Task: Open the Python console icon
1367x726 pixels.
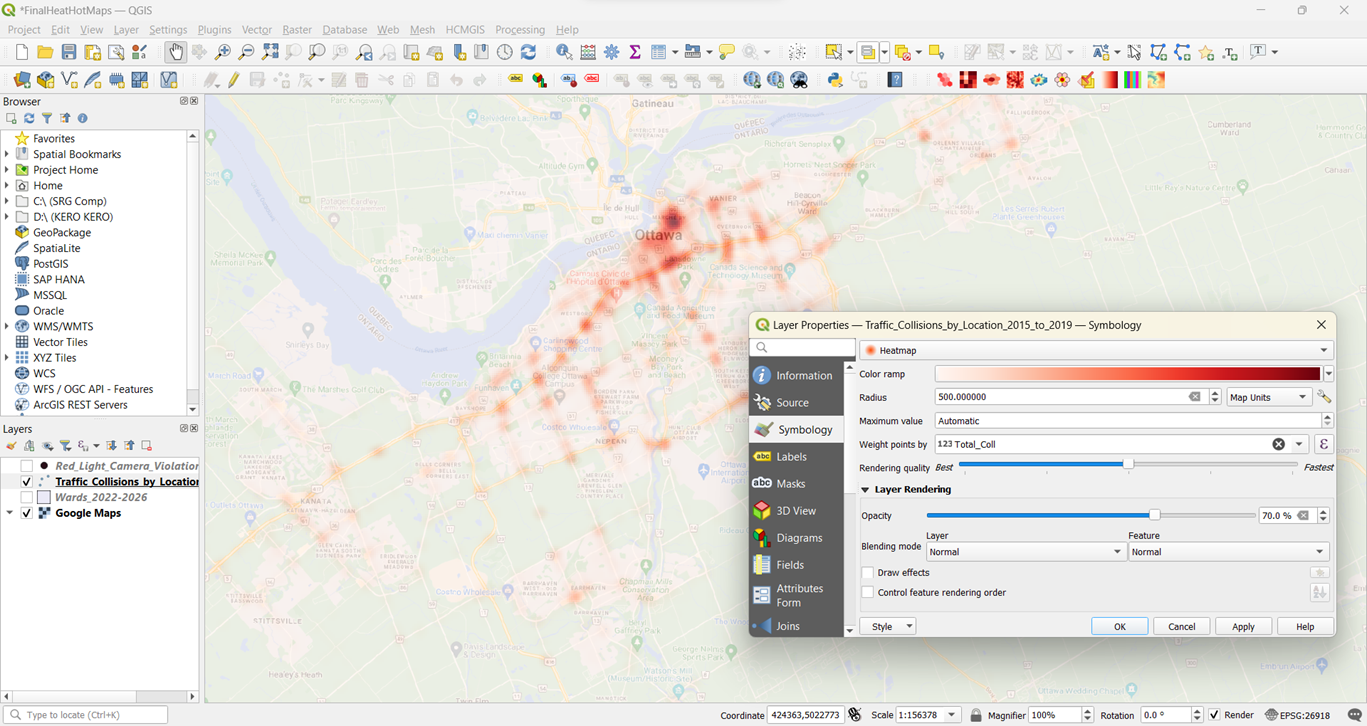Action: point(835,80)
